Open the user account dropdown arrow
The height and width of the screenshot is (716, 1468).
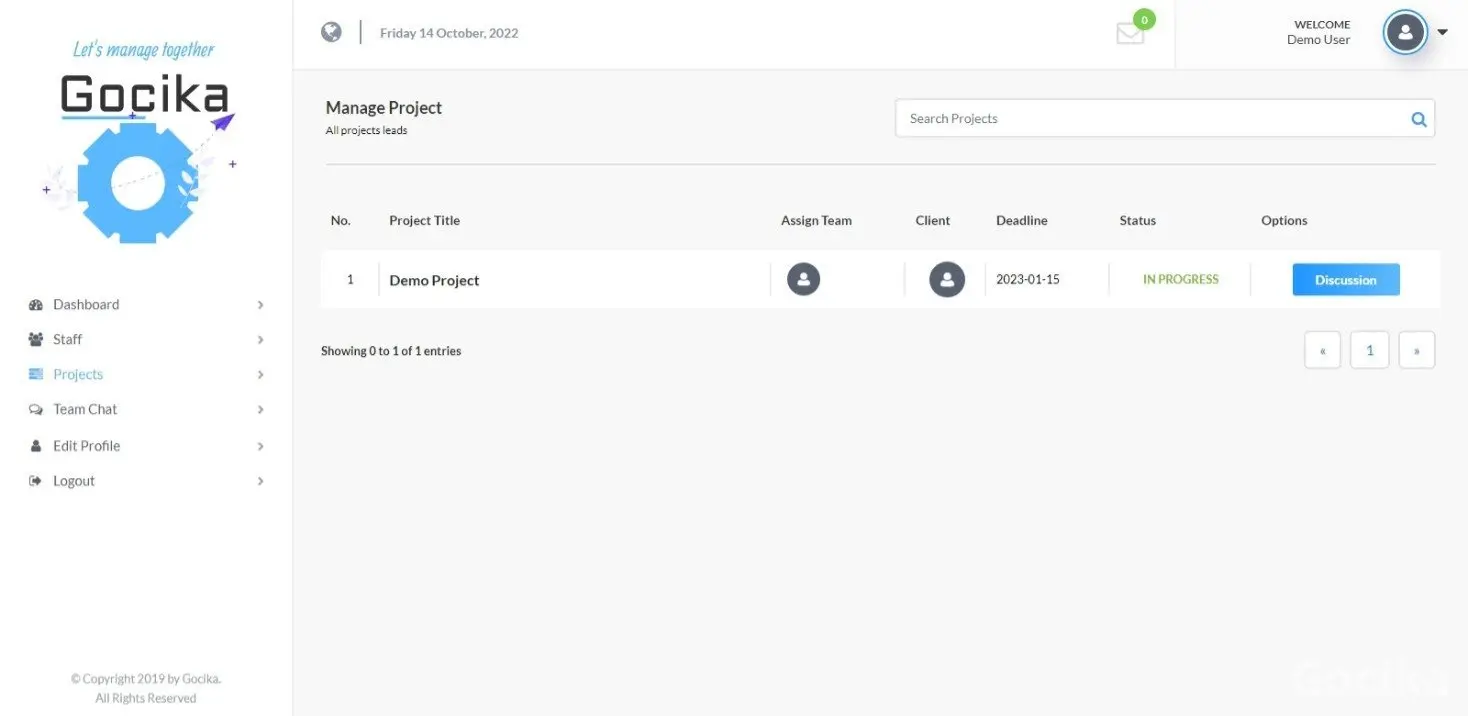1442,32
